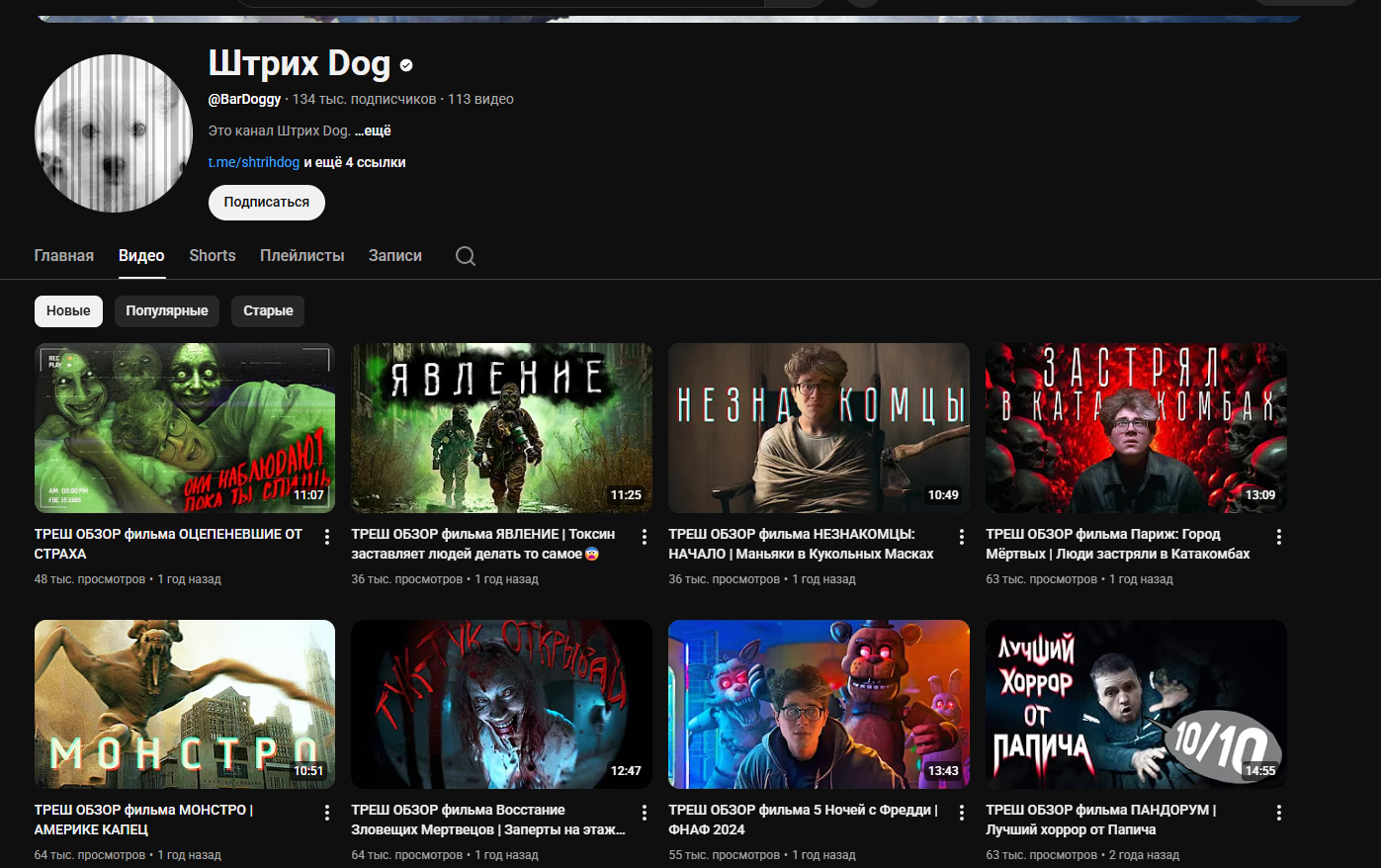Open title 'ТРЕШ ОБЗОР фильма Восстание Зловещих Мертвецов'
This screenshot has height=868, width=1381.
click(489, 820)
